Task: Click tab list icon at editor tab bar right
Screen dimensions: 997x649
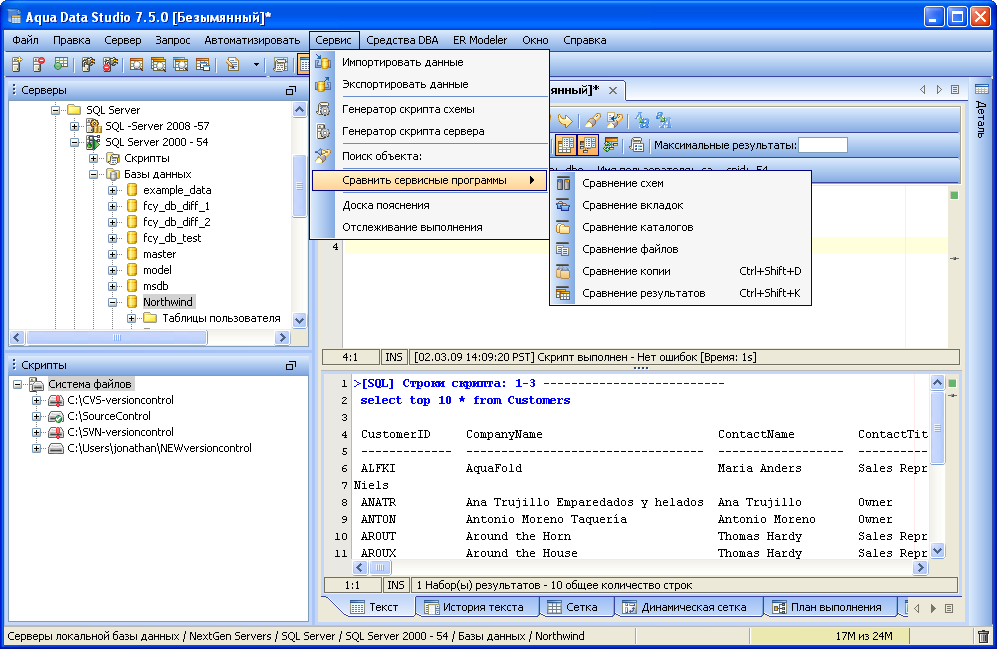Action: pyautogui.click(x=955, y=90)
